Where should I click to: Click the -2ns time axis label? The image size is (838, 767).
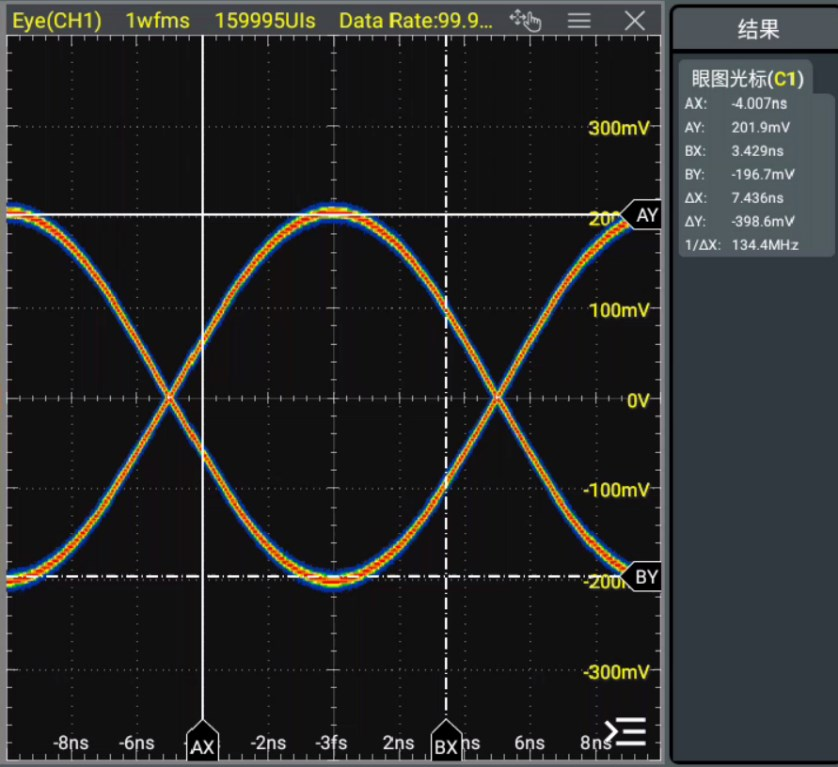tap(268, 743)
